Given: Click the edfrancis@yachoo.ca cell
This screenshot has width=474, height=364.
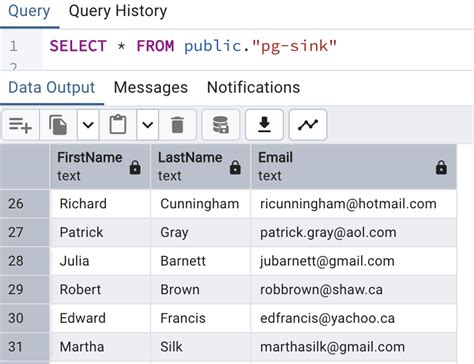Looking at the screenshot, I should (x=353, y=318).
